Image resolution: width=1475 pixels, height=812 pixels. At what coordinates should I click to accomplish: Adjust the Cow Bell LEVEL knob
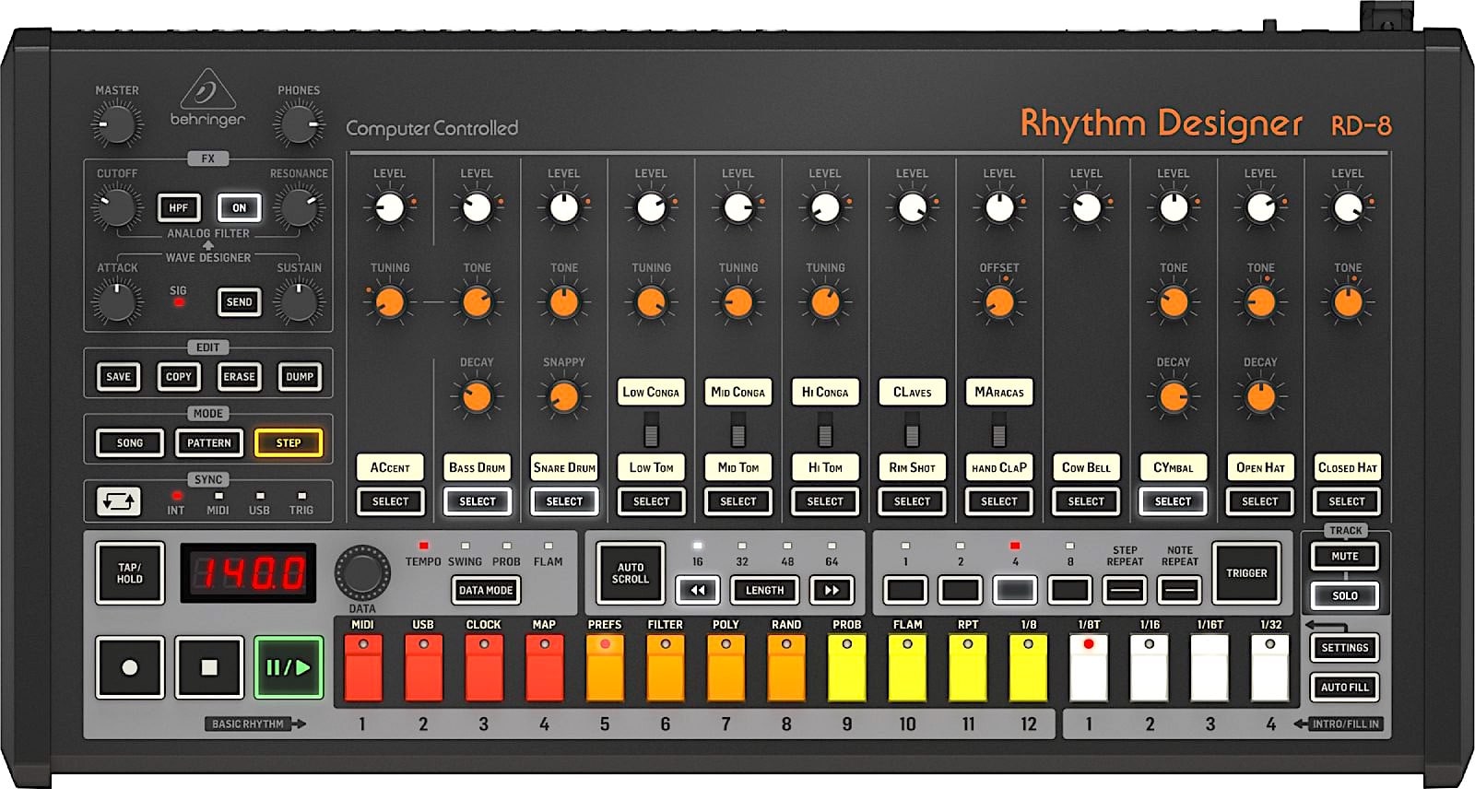point(1086,208)
